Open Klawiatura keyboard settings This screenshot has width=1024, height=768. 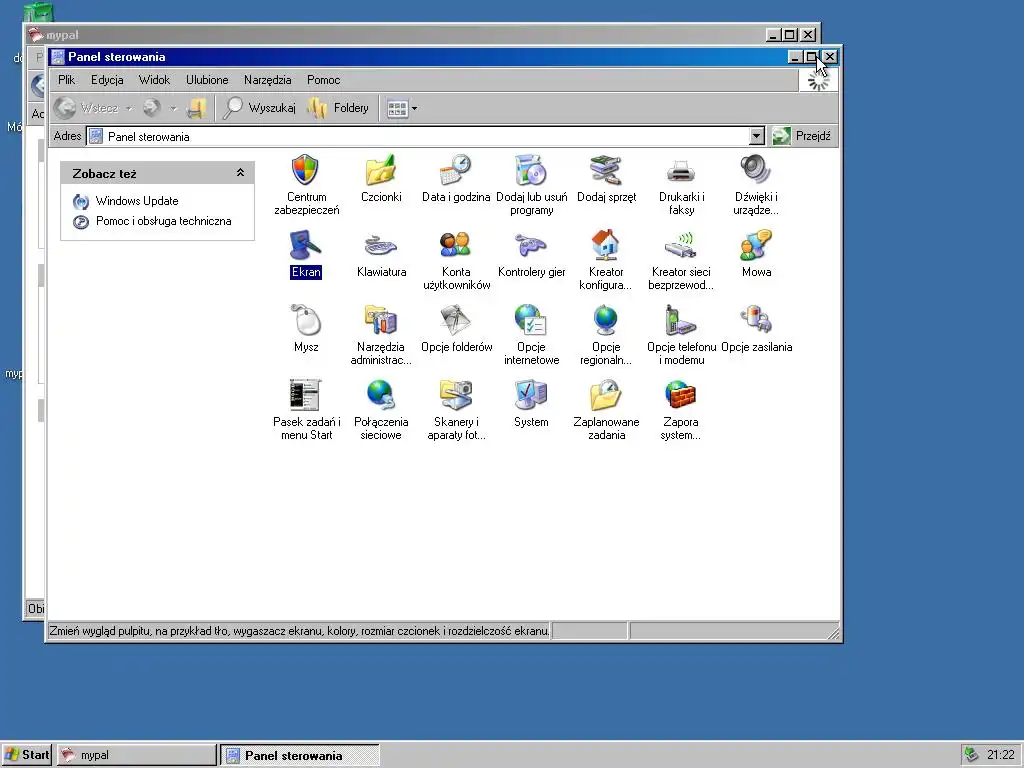coord(381,246)
